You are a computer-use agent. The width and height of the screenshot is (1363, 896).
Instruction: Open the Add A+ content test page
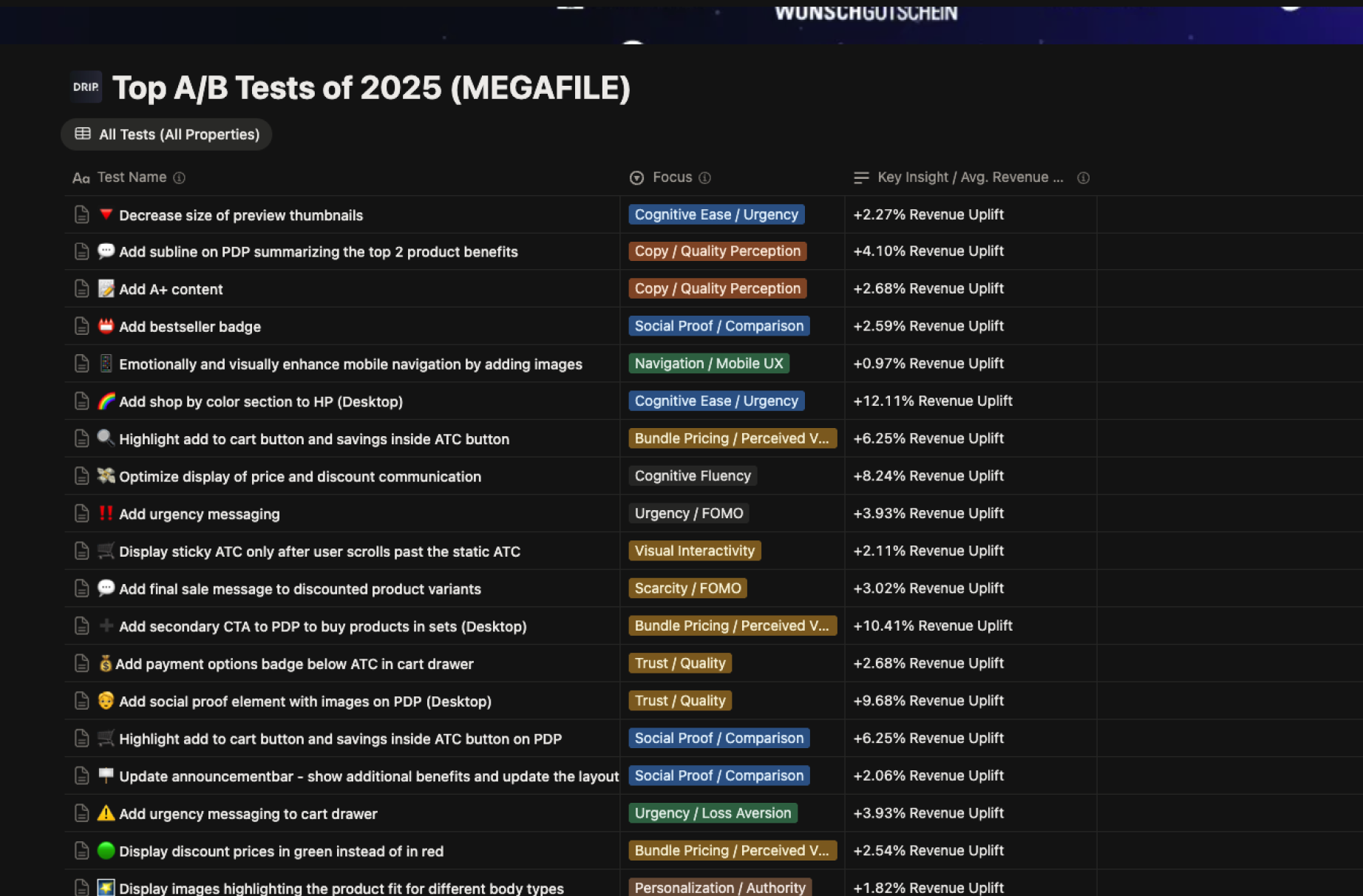171,289
